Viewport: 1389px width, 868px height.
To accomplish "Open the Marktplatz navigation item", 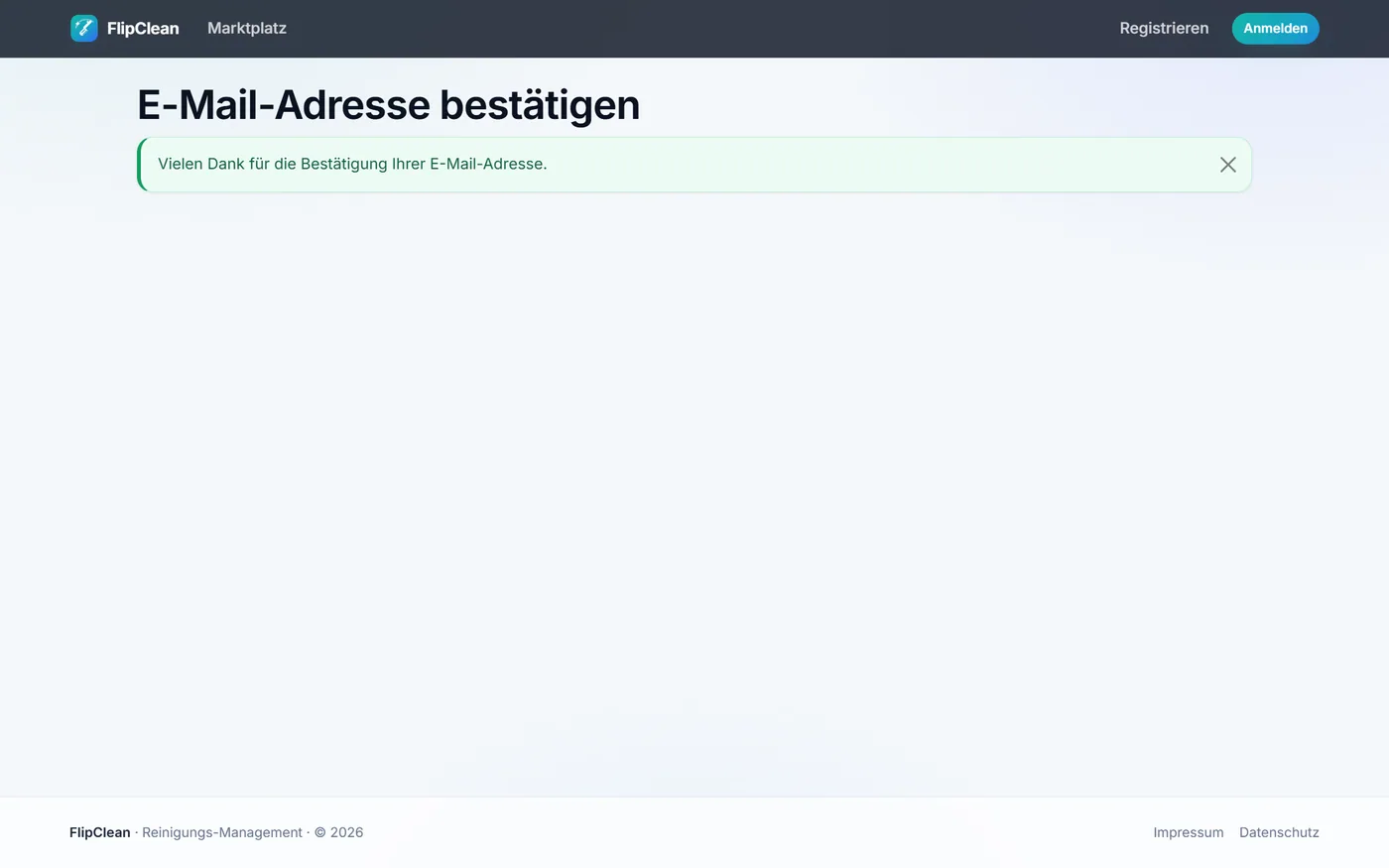I will (x=247, y=28).
